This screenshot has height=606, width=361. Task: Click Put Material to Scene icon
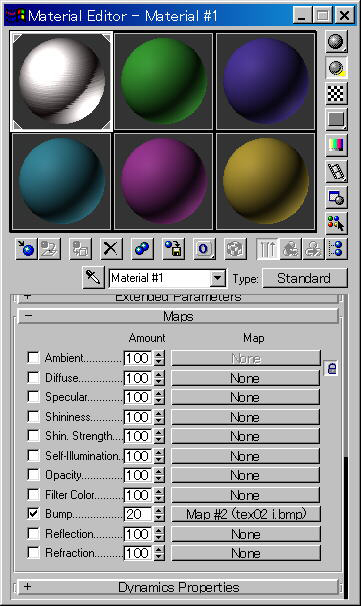pyautogui.click(x=49, y=249)
